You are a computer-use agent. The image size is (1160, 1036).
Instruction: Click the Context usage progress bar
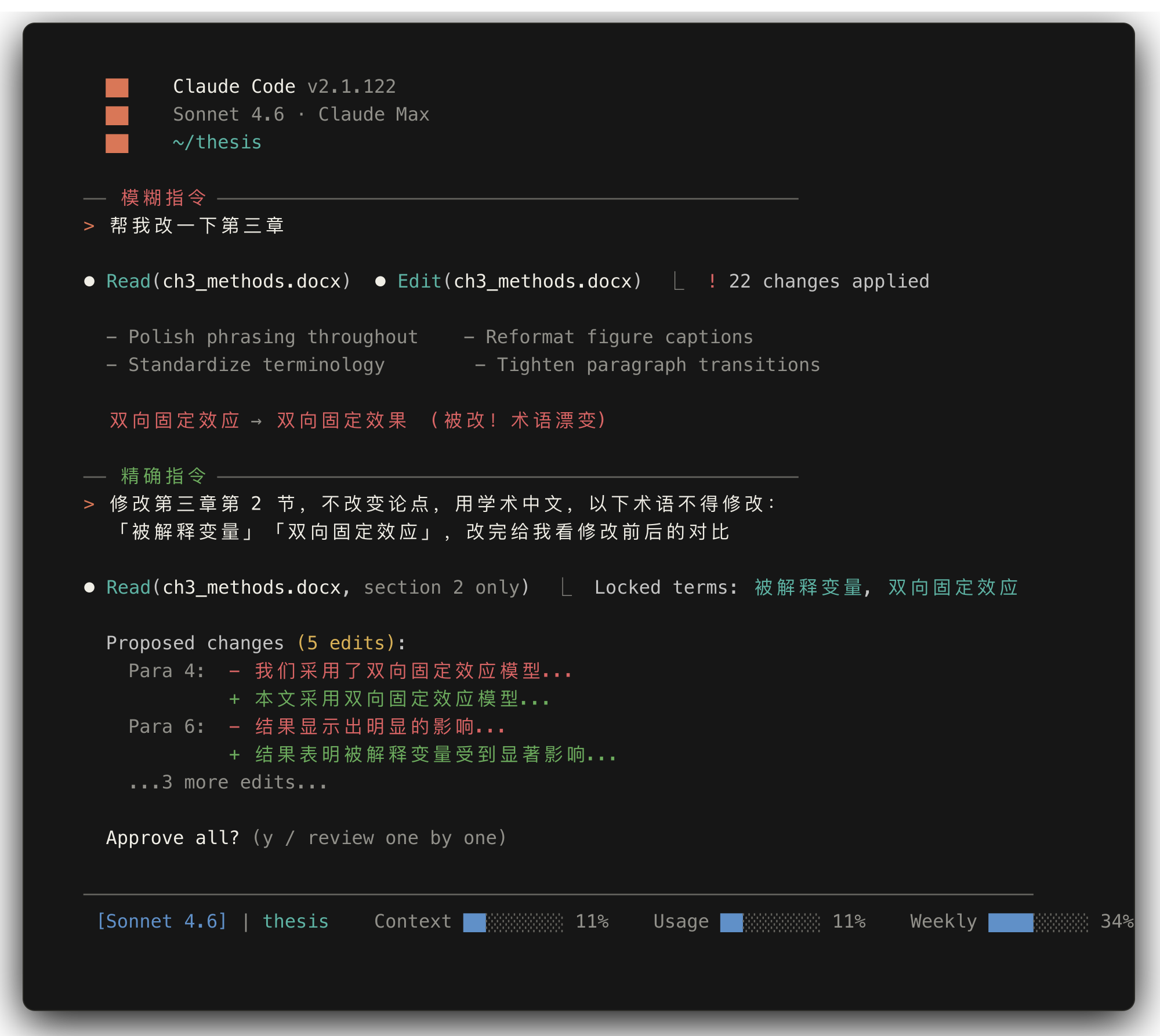pyautogui.click(x=513, y=922)
